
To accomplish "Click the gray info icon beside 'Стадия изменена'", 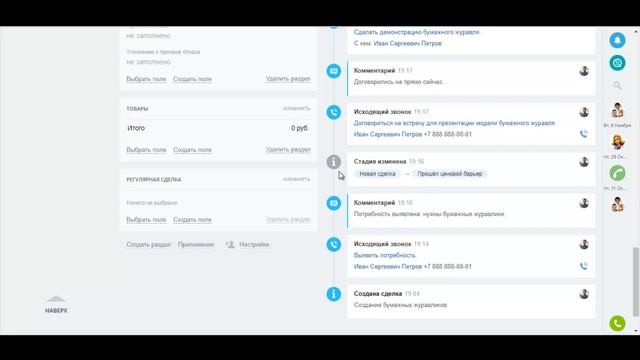I will tap(333, 162).
